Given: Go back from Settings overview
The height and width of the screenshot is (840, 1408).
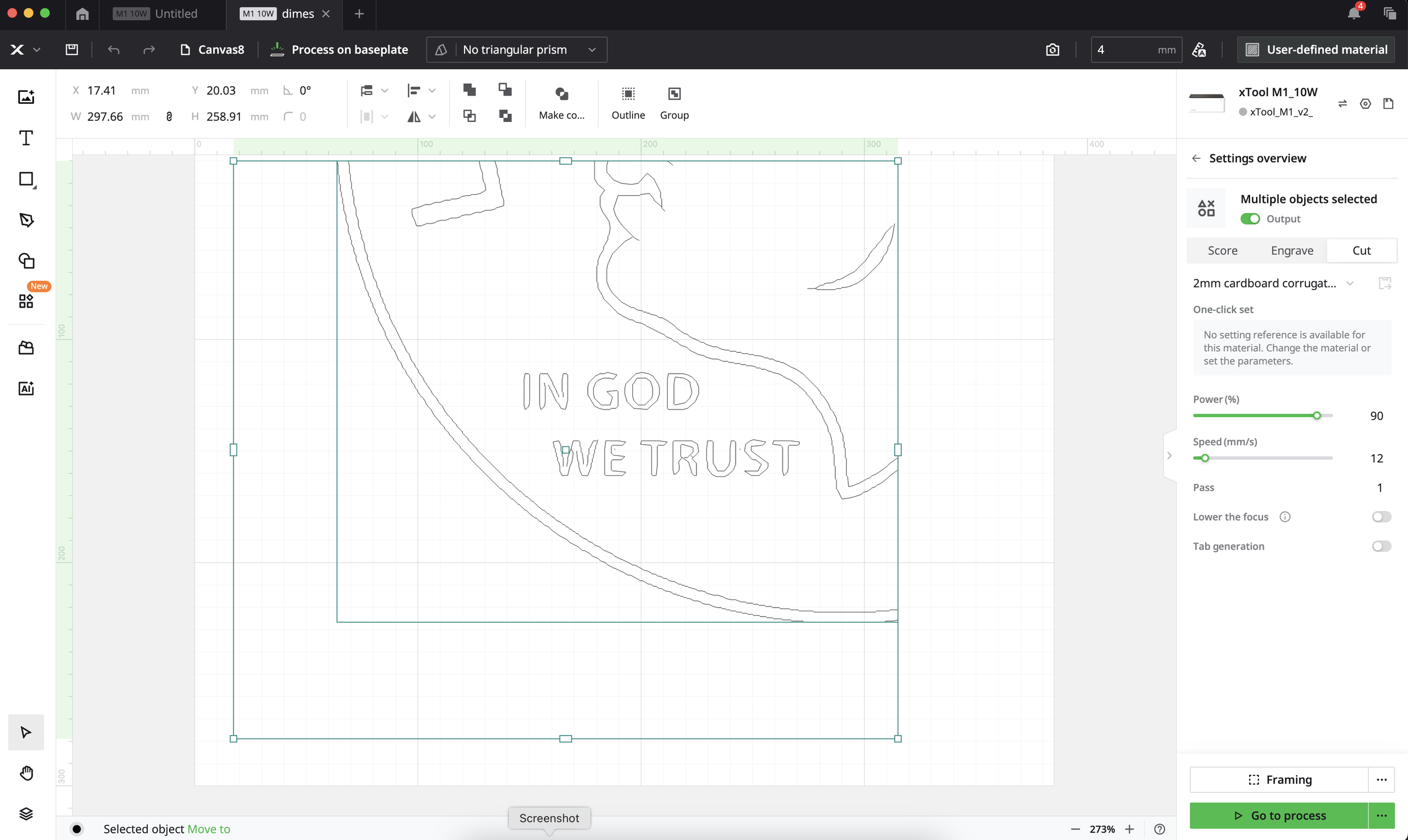Looking at the screenshot, I should pyautogui.click(x=1196, y=158).
